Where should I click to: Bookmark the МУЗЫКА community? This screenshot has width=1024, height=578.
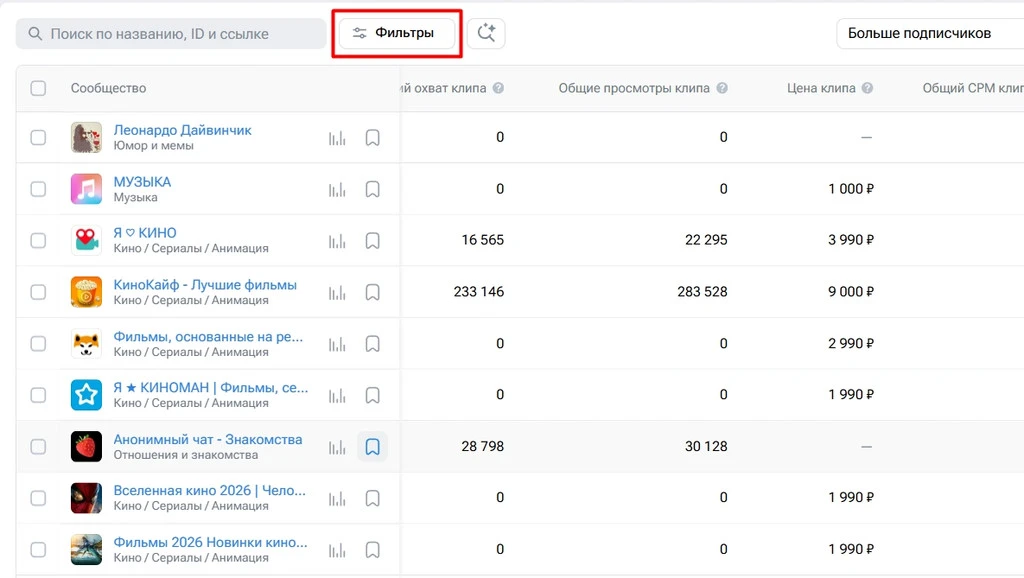click(x=372, y=189)
